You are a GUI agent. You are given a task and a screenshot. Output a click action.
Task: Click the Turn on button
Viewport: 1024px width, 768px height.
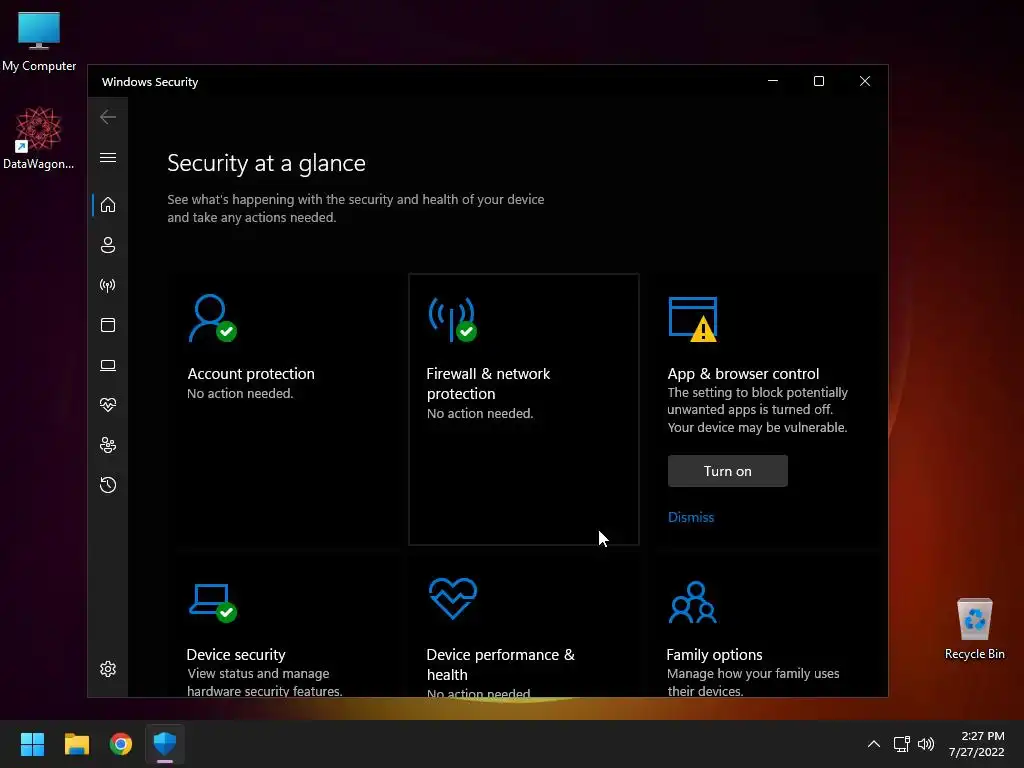(x=728, y=471)
